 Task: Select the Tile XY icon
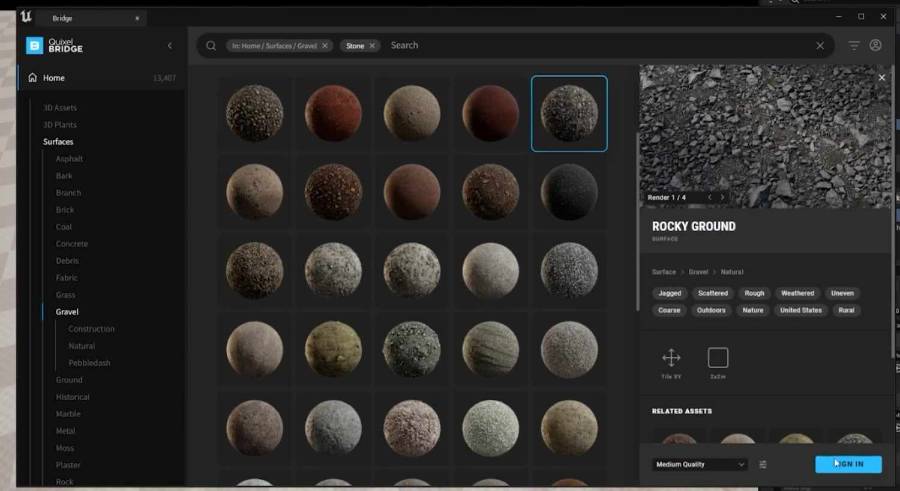pos(671,357)
